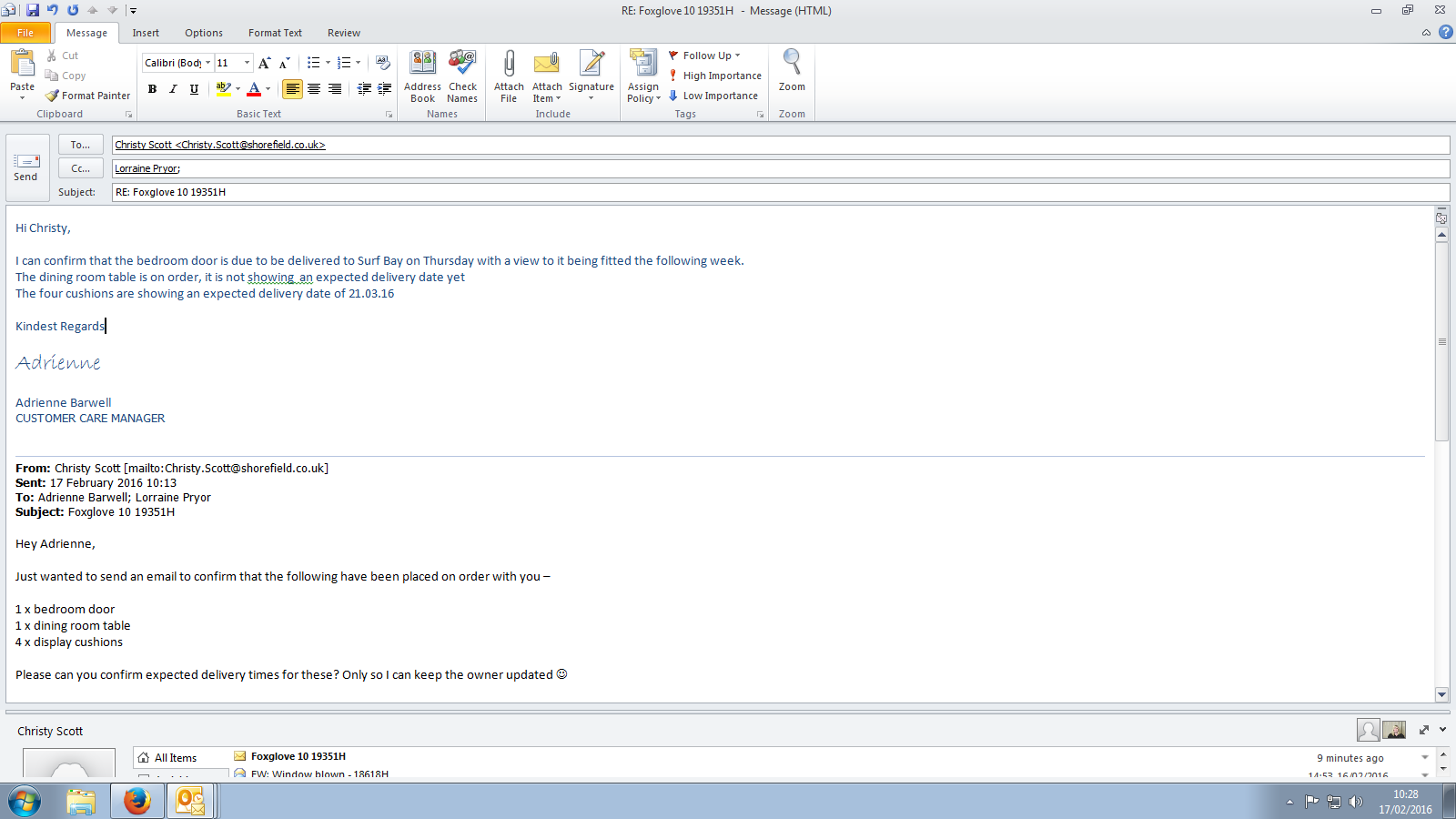Viewport: 1456px width, 819px height.
Task: Click the To... recipients button
Action: [x=80, y=145]
